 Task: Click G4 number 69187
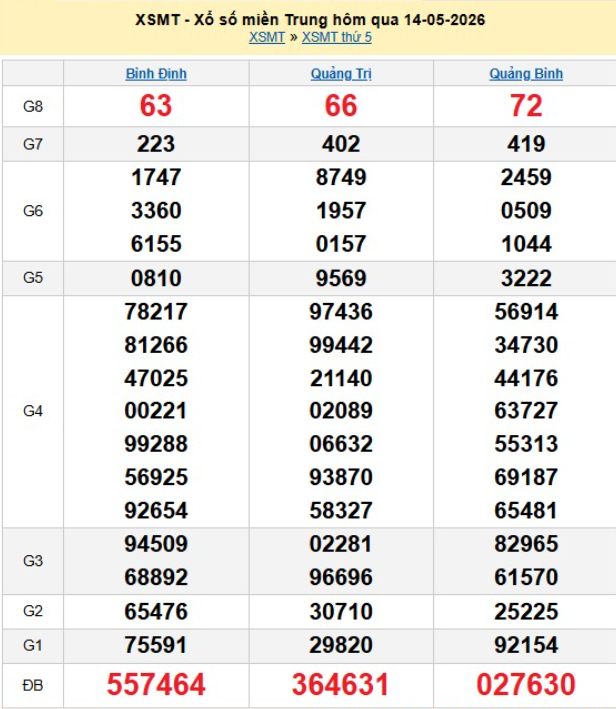526,477
